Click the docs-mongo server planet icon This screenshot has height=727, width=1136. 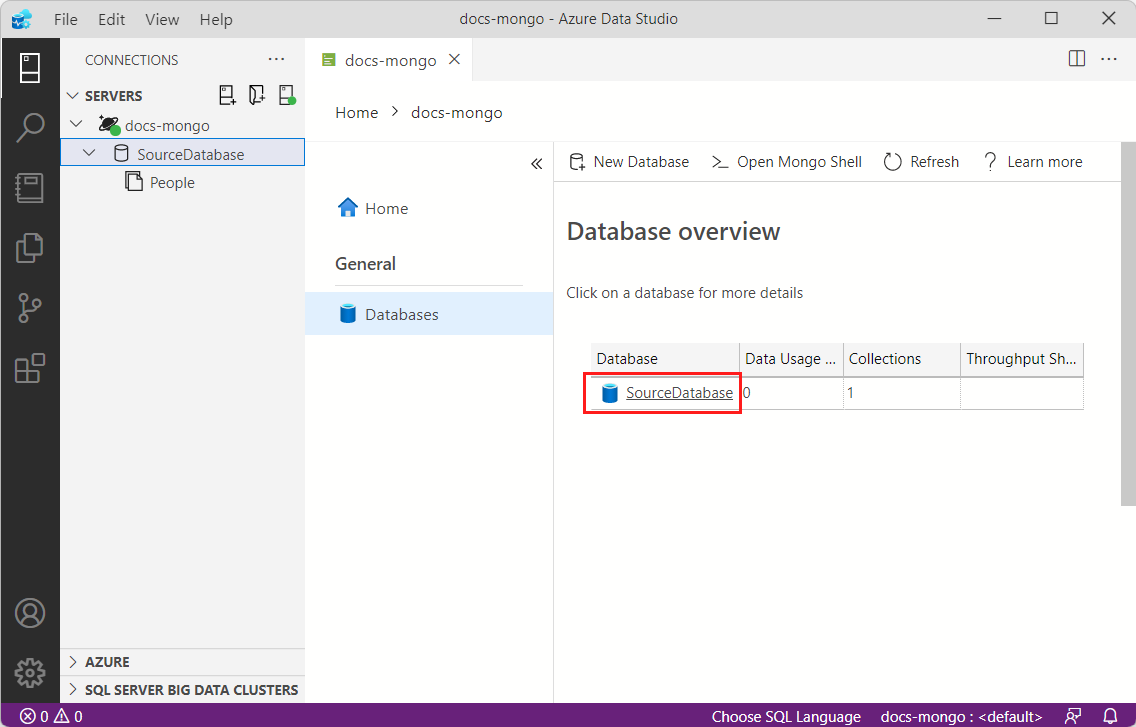[109, 125]
